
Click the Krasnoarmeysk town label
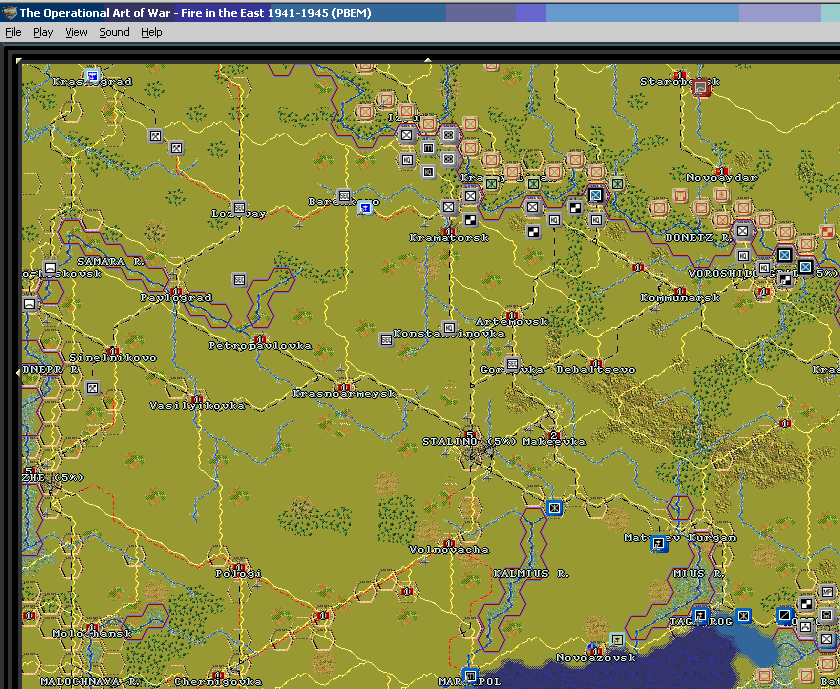[x=344, y=394]
